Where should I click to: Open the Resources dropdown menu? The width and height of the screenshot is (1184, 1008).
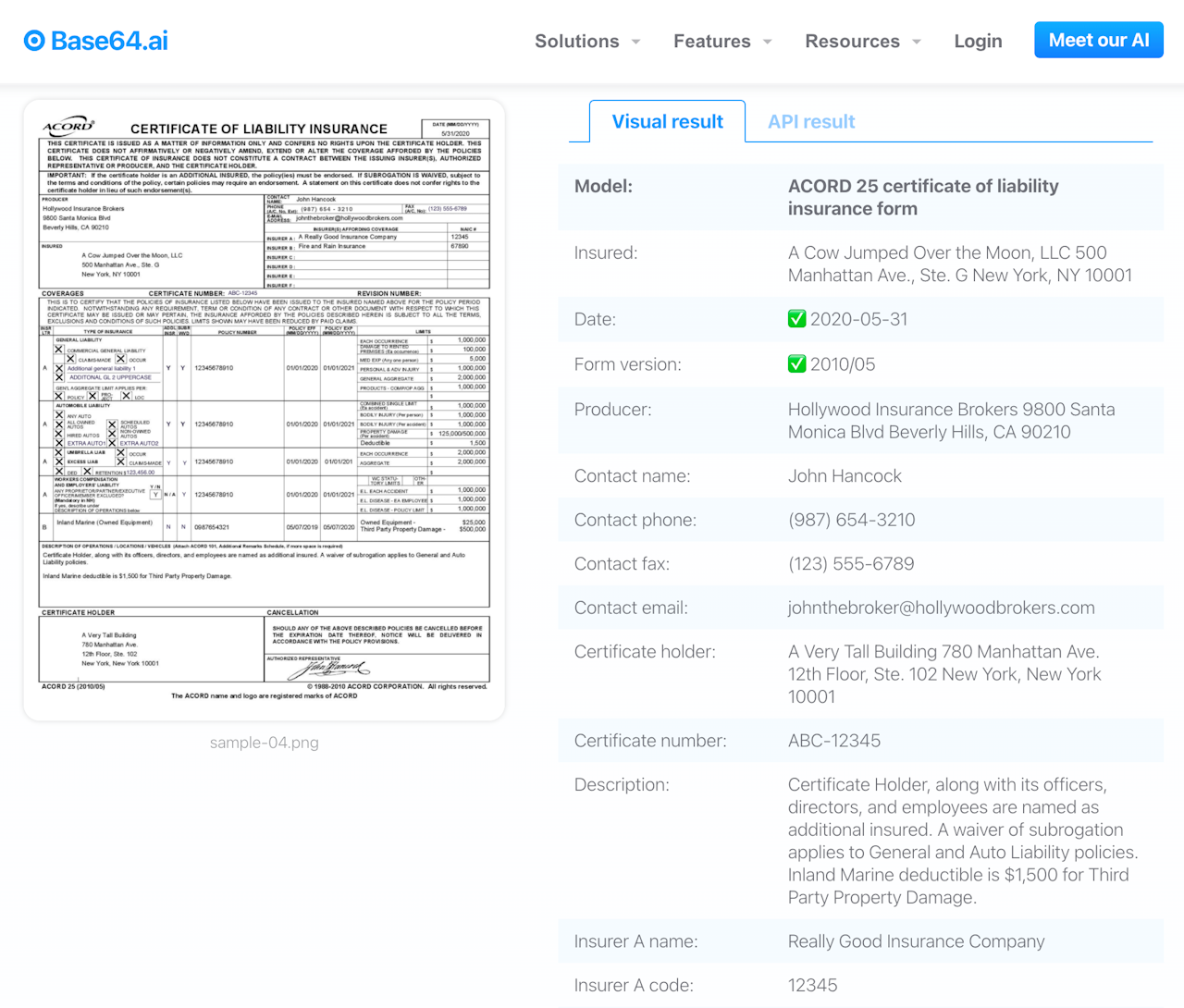point(863,42)
